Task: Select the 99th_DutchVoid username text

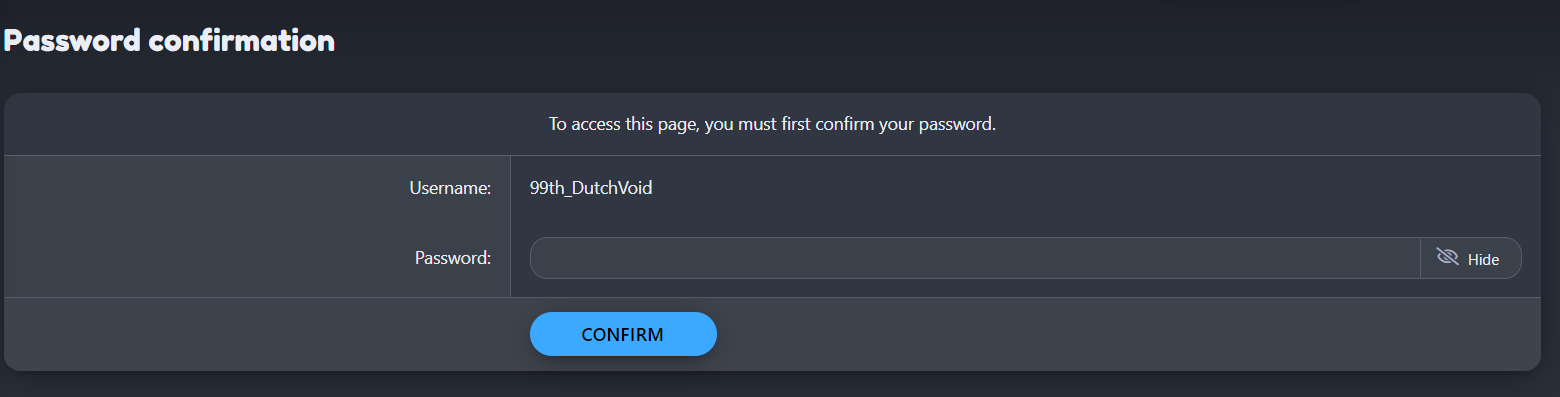Action: (591, 187)
